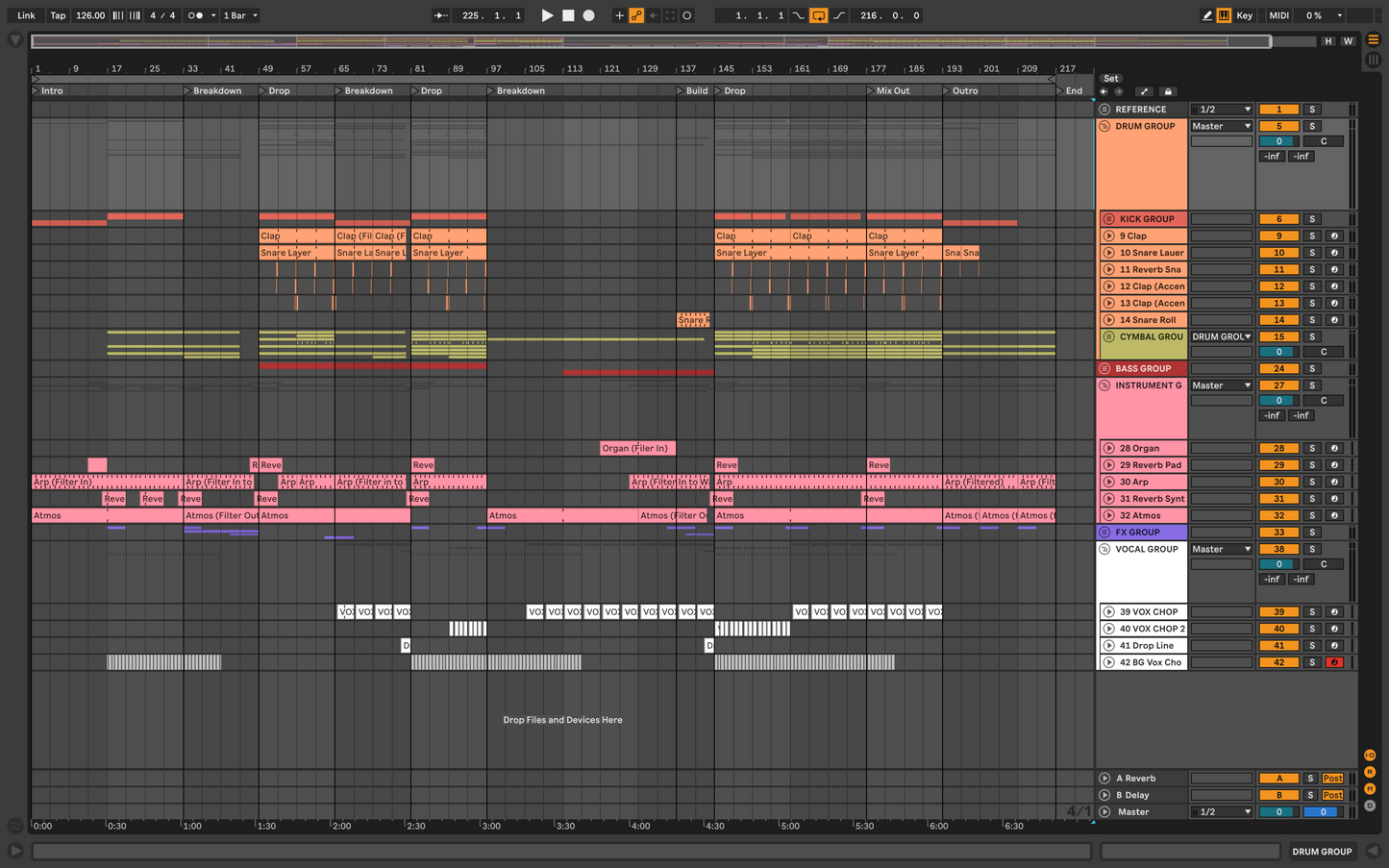
Task: Toggle the arrangement Loop switch
Action: pos(818,15)
